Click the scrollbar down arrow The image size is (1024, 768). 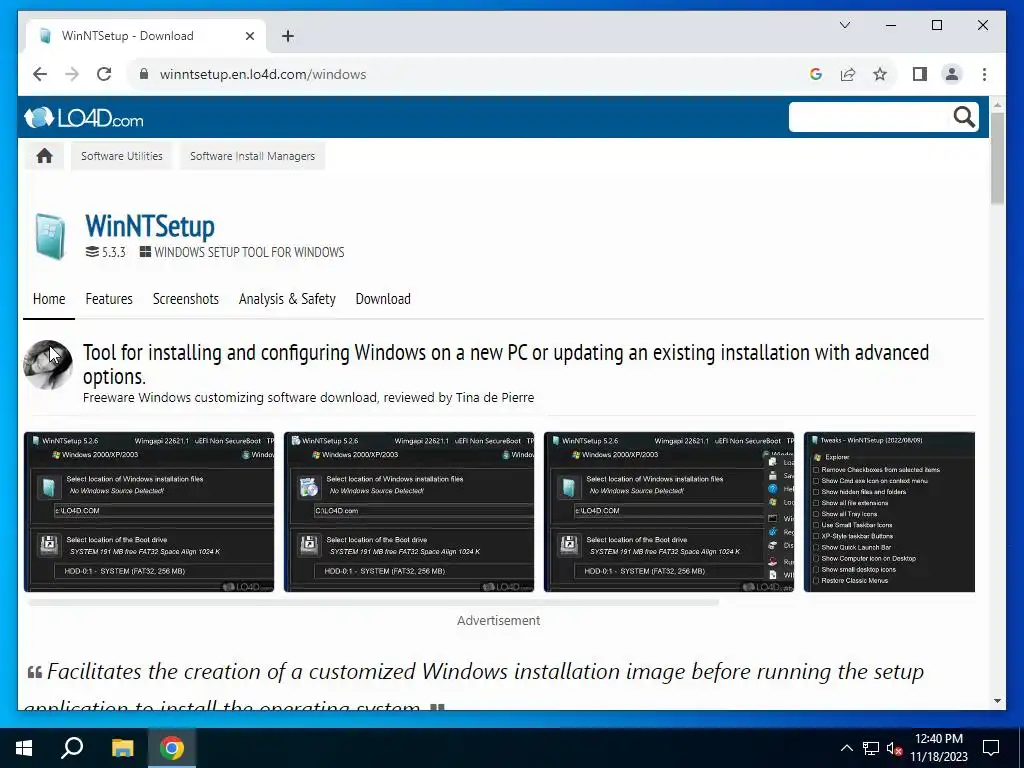(997, 701)
